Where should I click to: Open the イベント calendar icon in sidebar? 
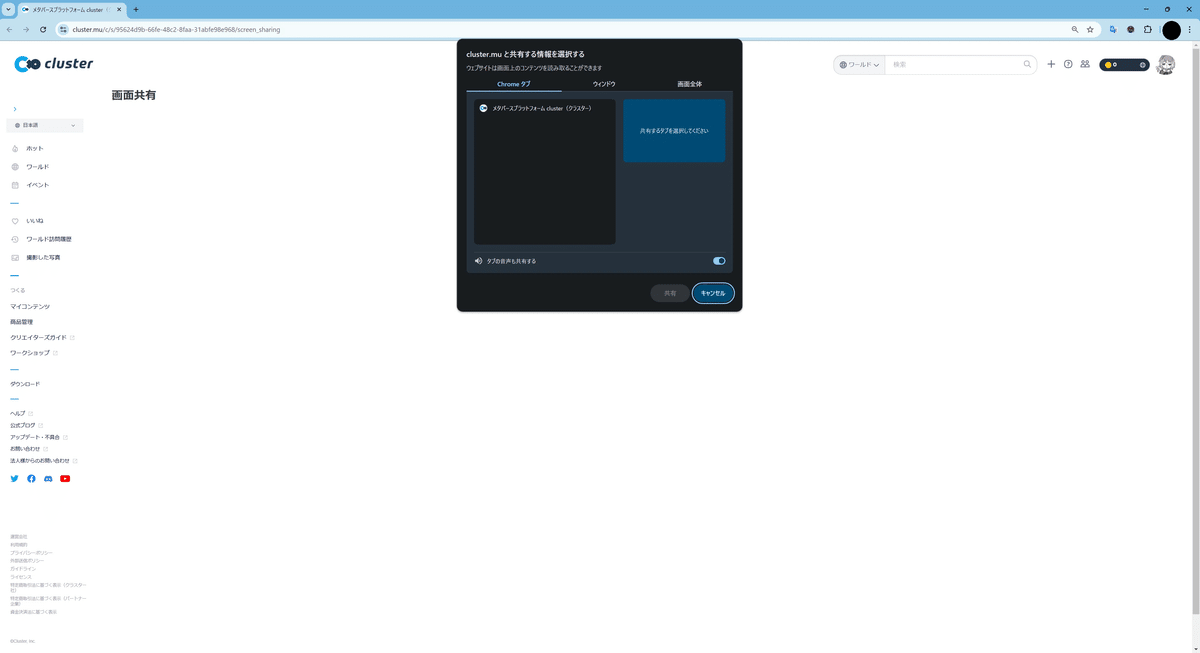(x=15, y=185)
